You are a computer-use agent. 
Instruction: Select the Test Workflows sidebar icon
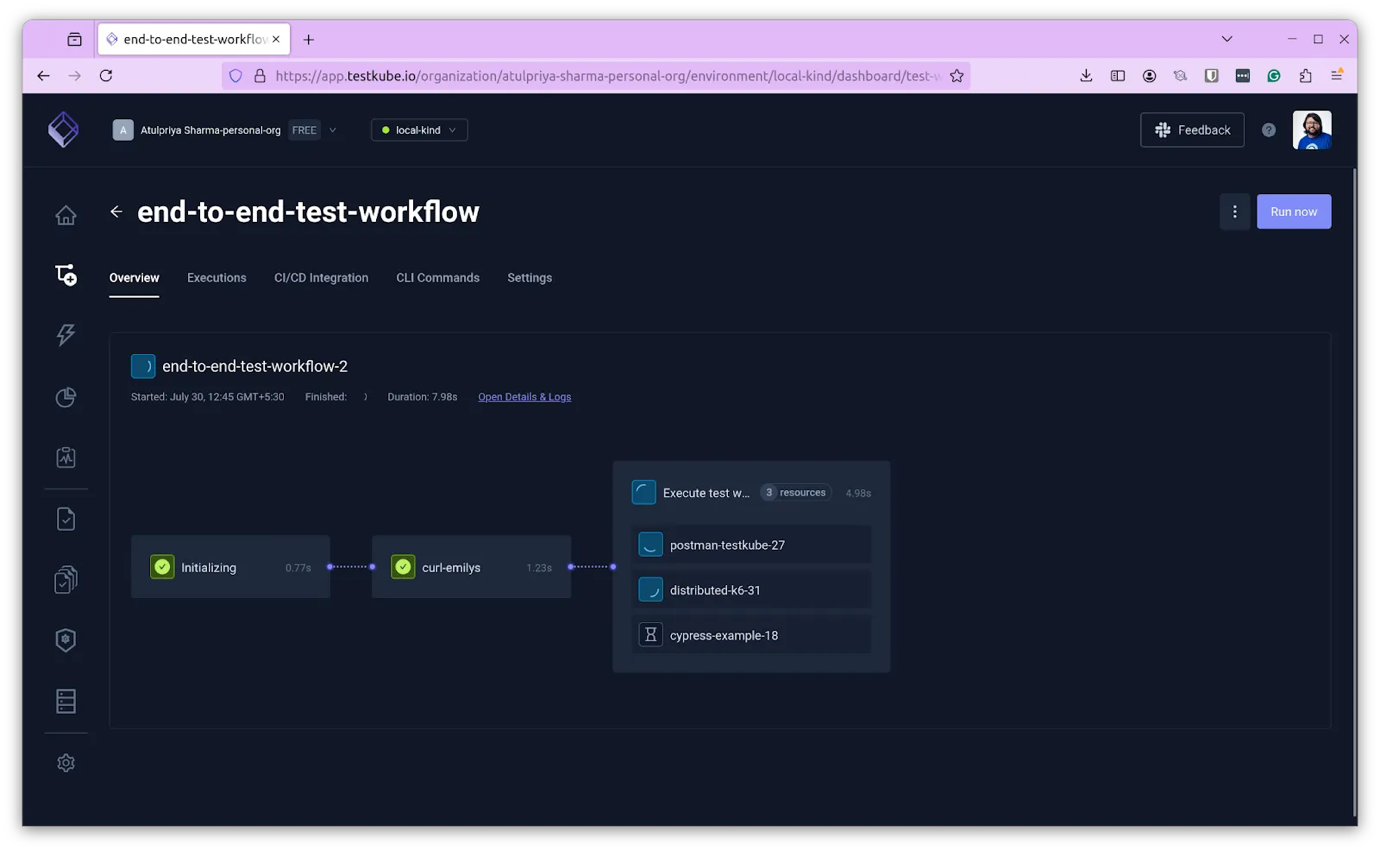[65, 274]
